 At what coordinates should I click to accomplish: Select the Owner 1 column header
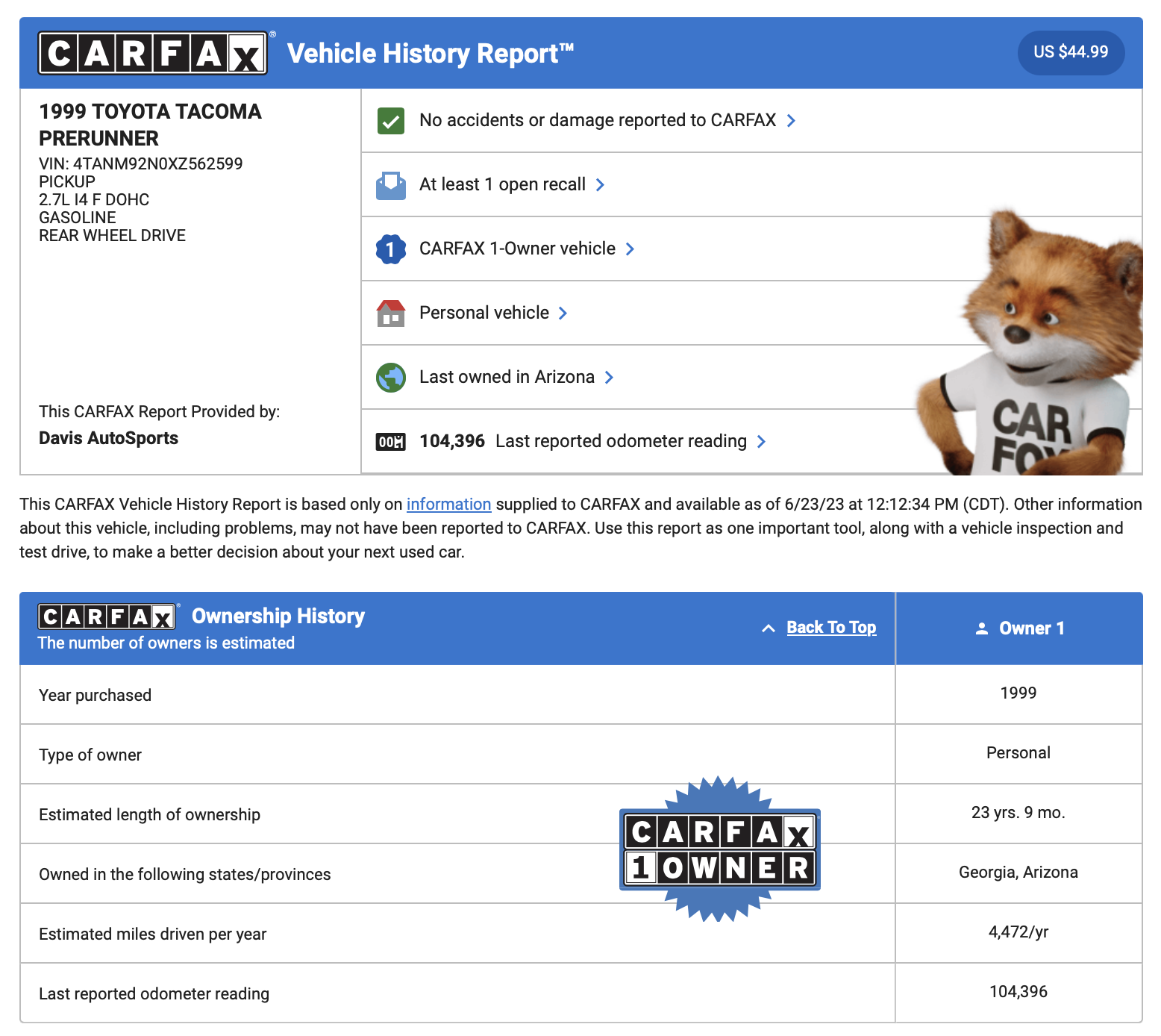click(x=1019, y=628)
